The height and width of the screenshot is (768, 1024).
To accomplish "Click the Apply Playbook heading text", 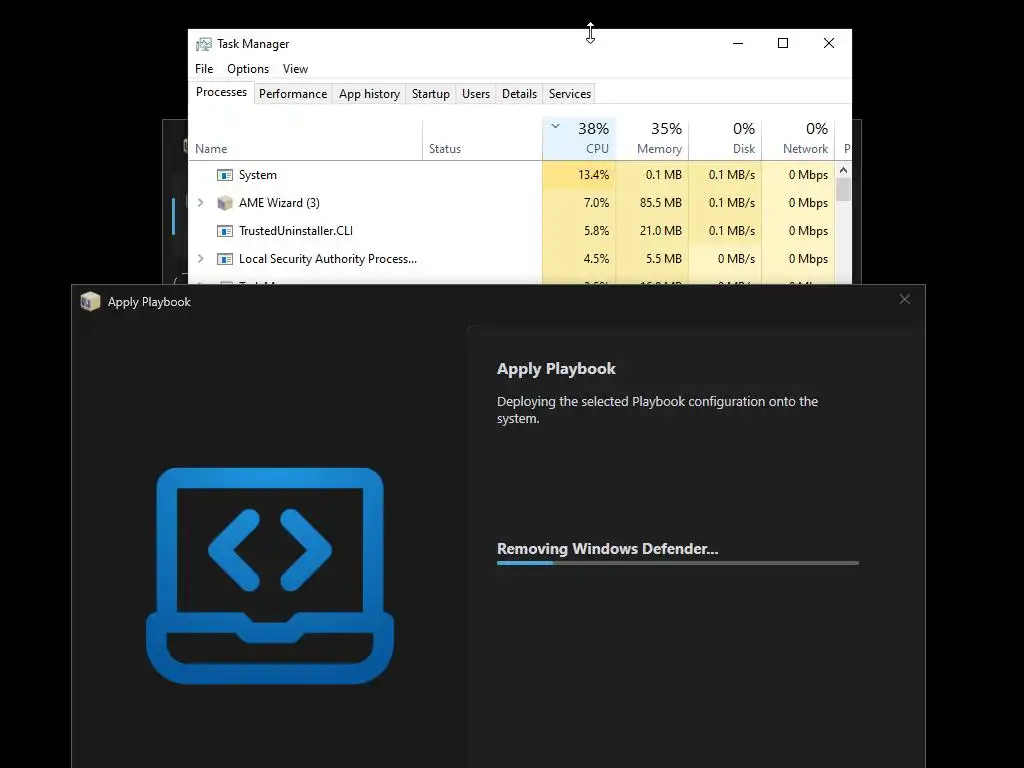I will pos(556,369).
